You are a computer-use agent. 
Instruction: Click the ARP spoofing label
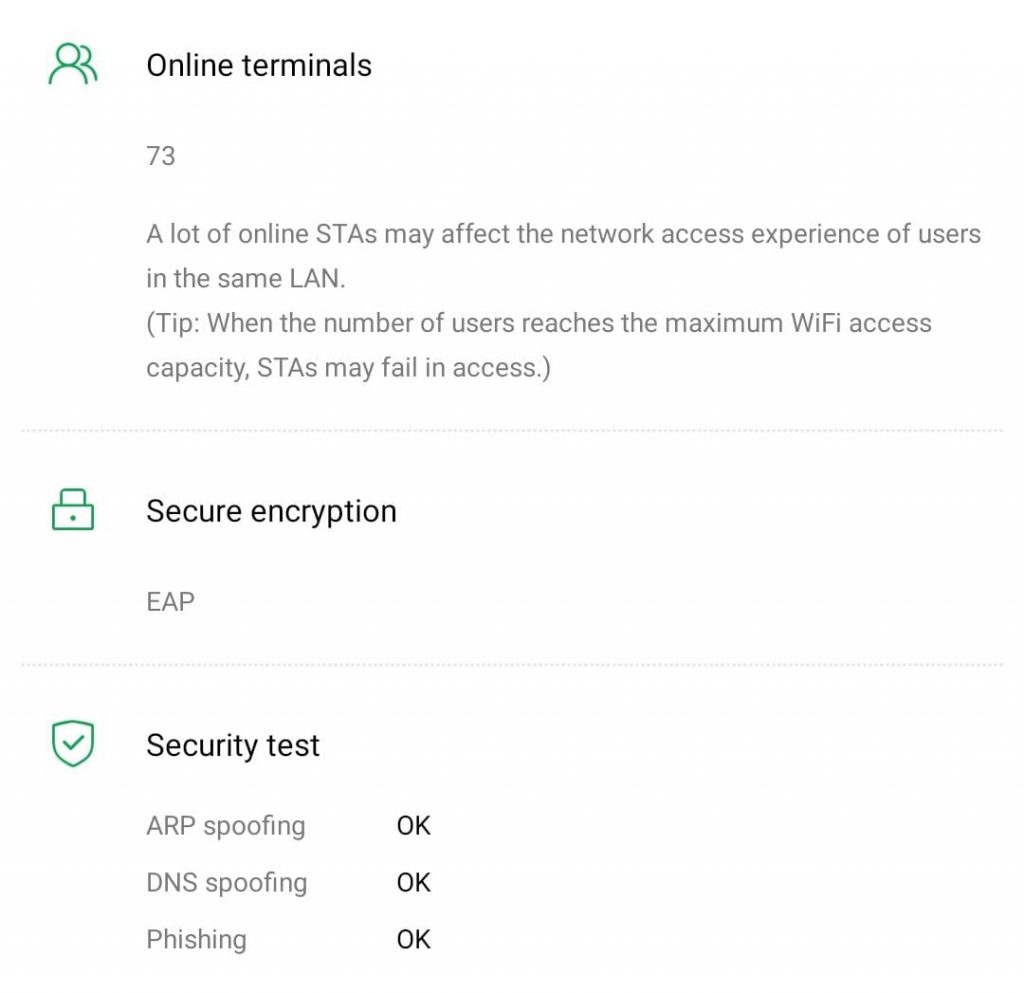tap(225, 826)
